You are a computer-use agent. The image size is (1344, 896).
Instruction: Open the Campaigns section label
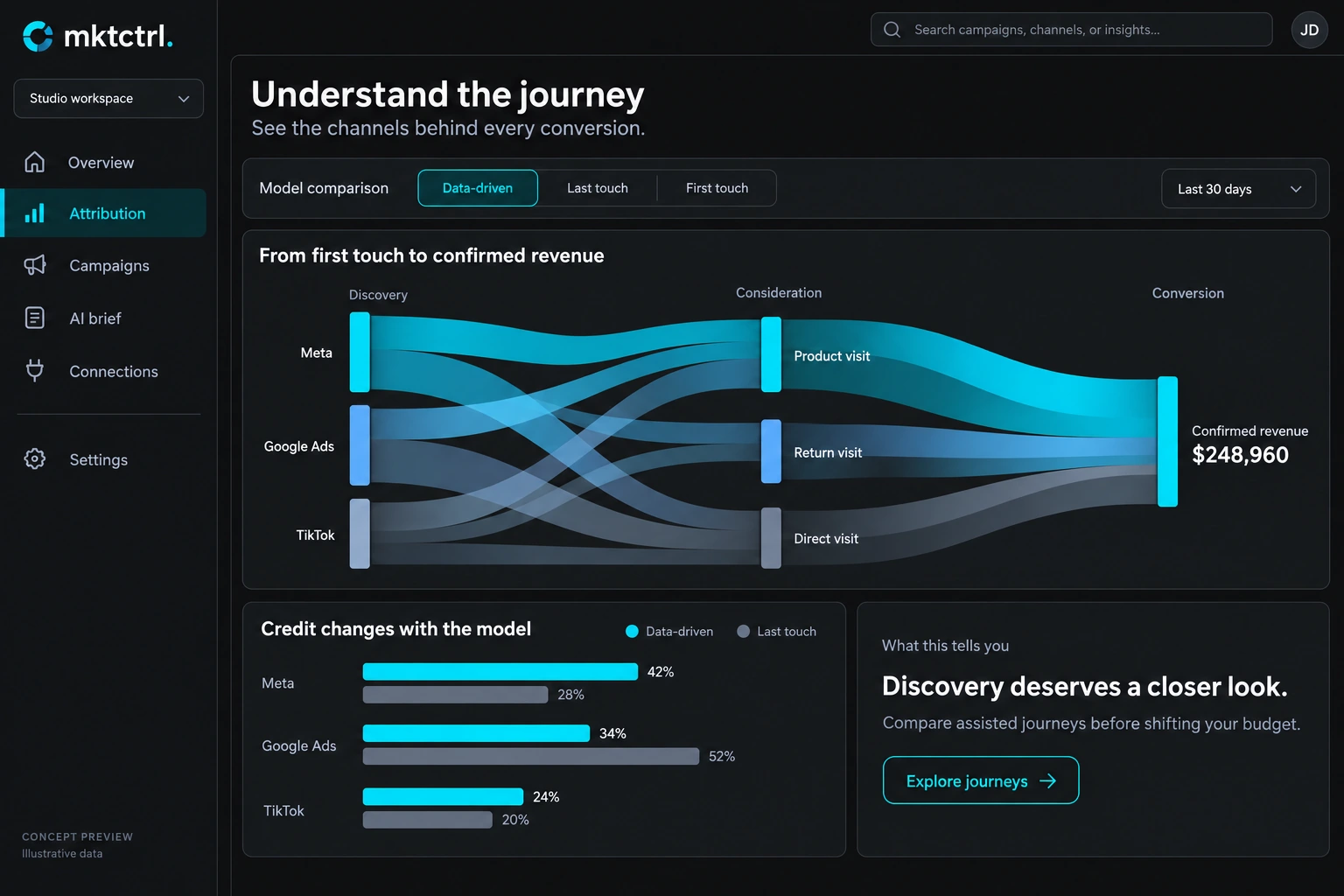(x=109, y=266)
